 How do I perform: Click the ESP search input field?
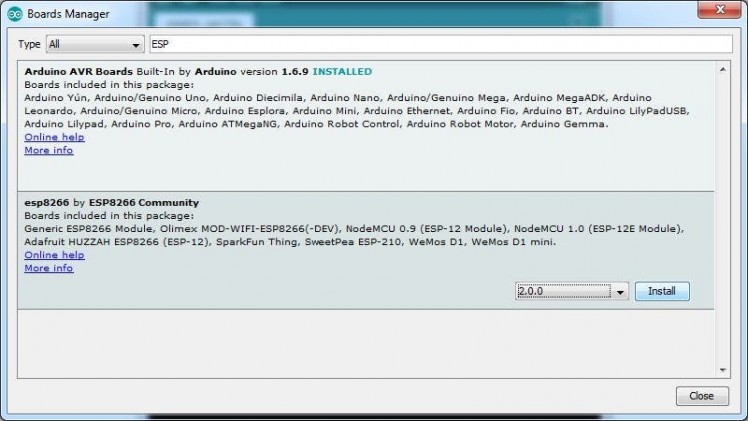click(441, 44)
